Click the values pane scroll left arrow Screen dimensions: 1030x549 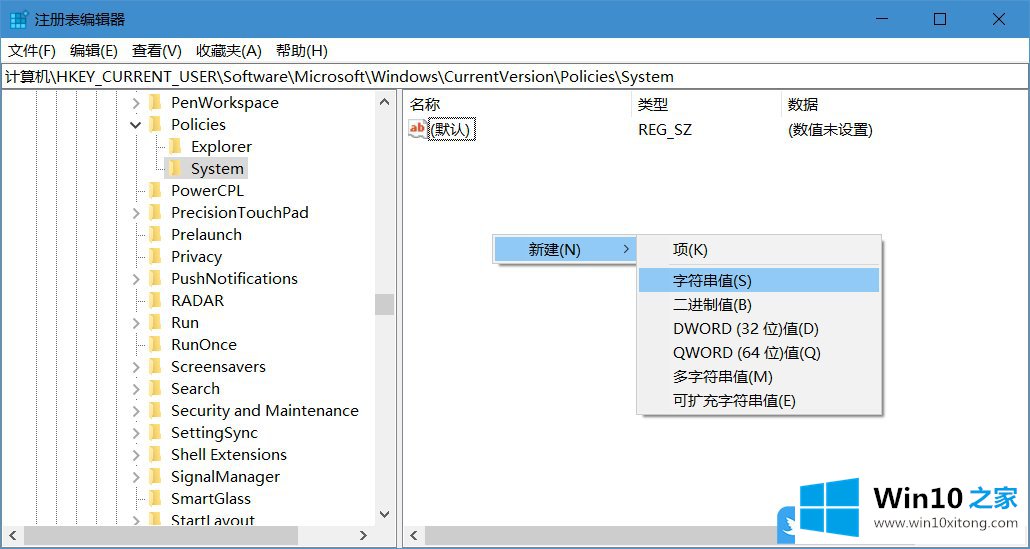[x=414, y=536]
